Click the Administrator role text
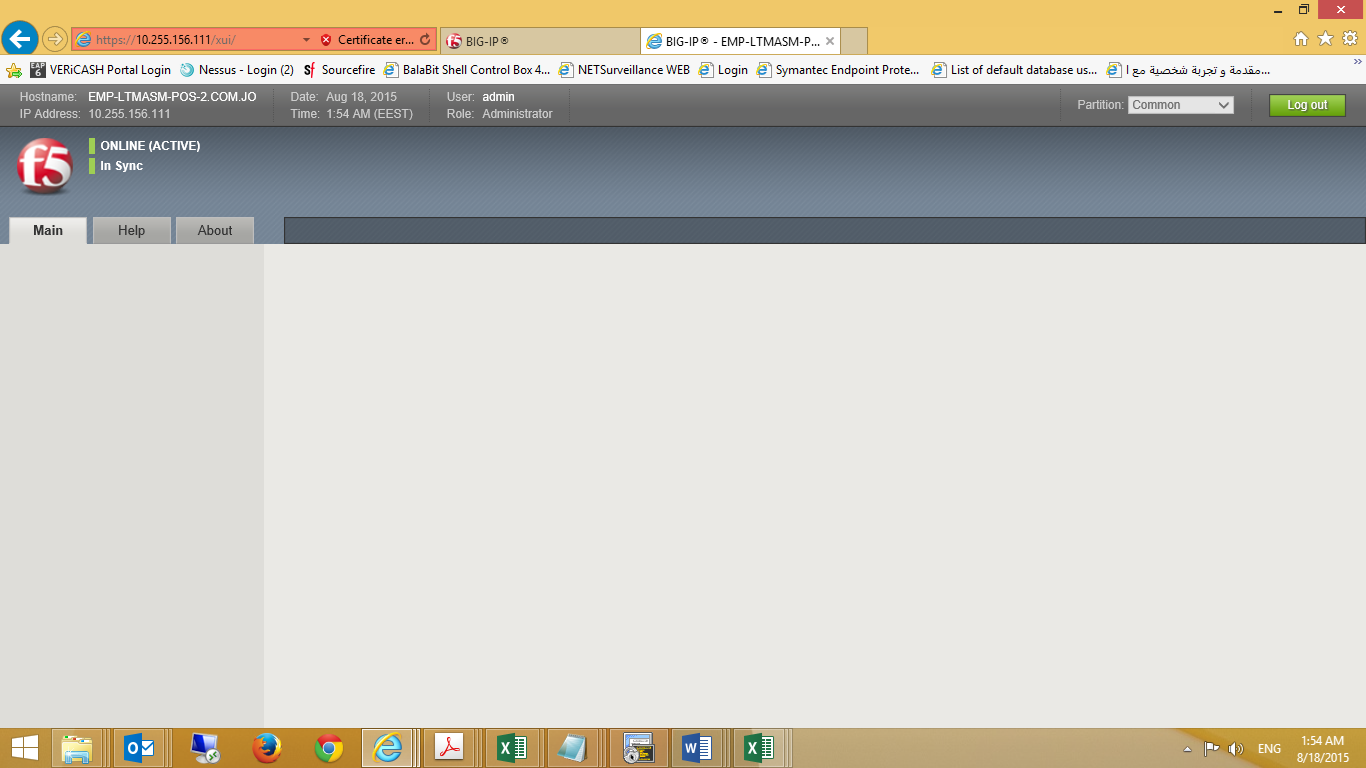1366x768 pixels. click(517, 114)
